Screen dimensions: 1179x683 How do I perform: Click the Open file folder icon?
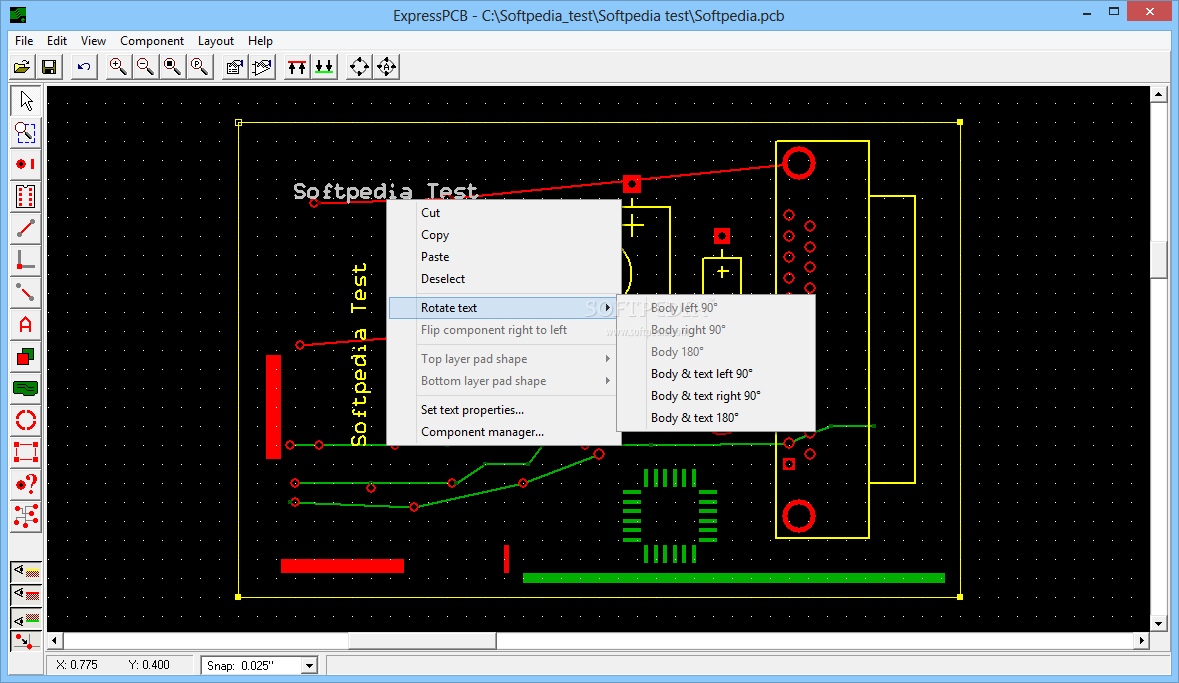pos(22,67)
